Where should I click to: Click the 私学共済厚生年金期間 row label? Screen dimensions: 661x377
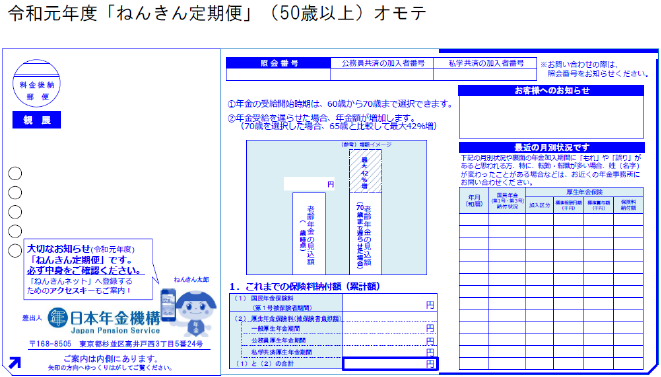tap(281, 352)
